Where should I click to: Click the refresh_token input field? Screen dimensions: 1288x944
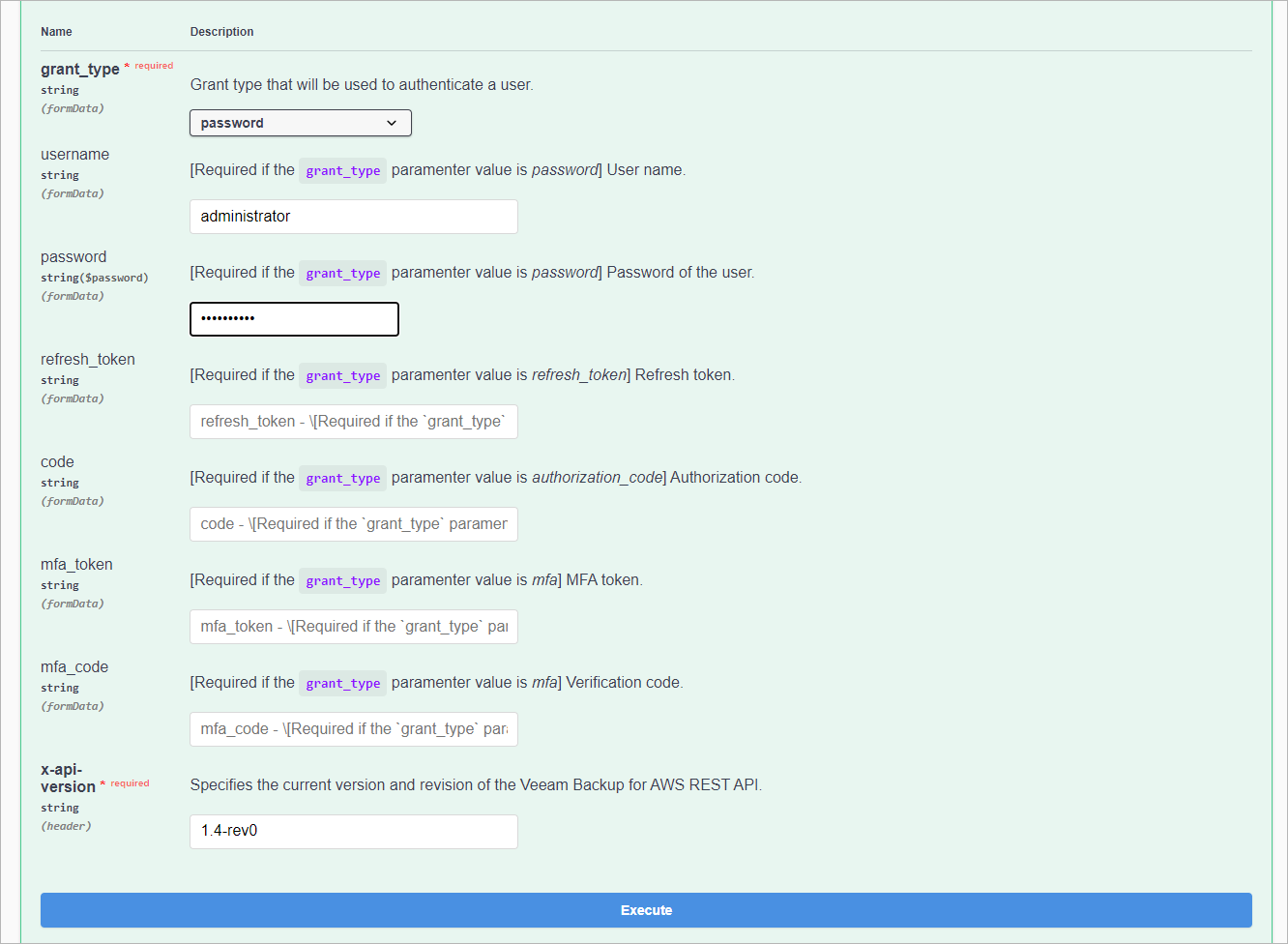pyautogui.click(x=353, y=422)
